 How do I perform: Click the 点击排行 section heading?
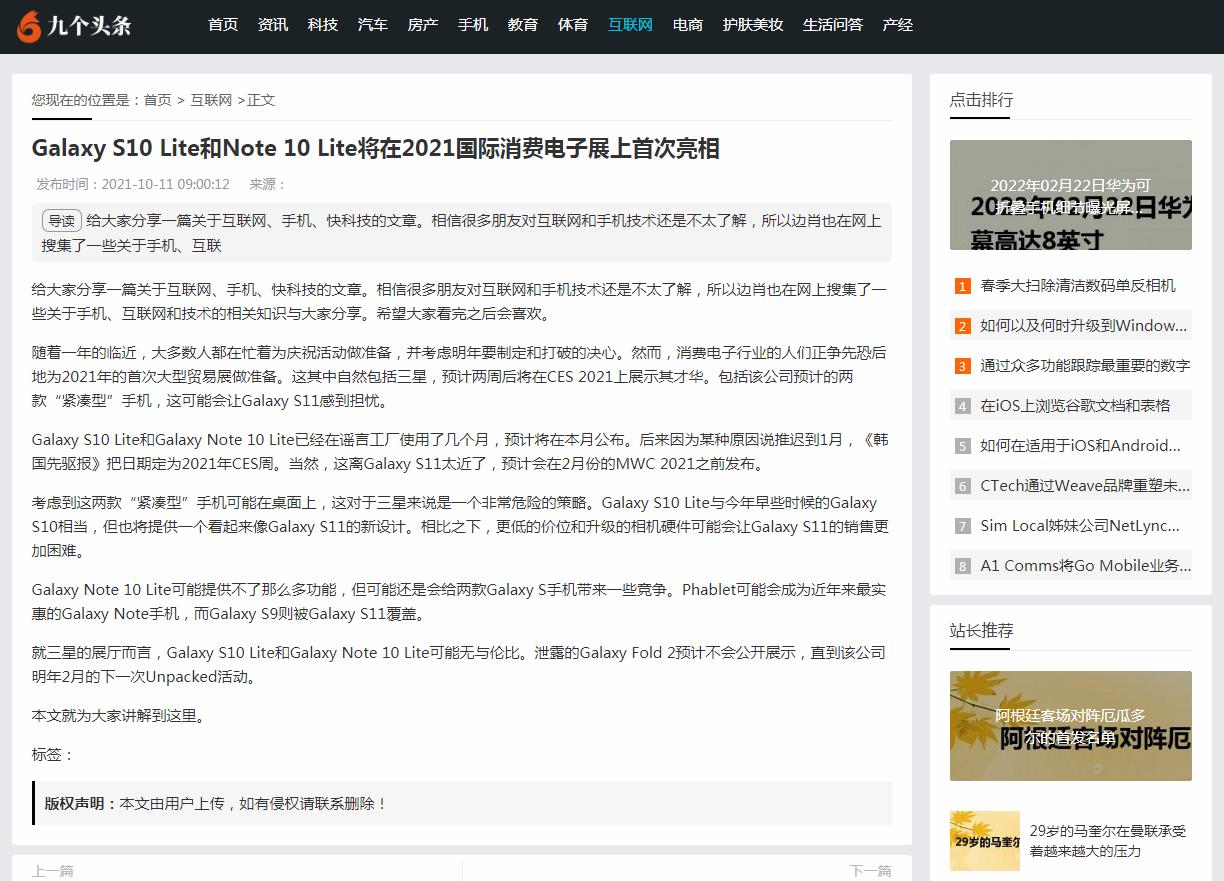pyautogui.click(x=981, y=100)
